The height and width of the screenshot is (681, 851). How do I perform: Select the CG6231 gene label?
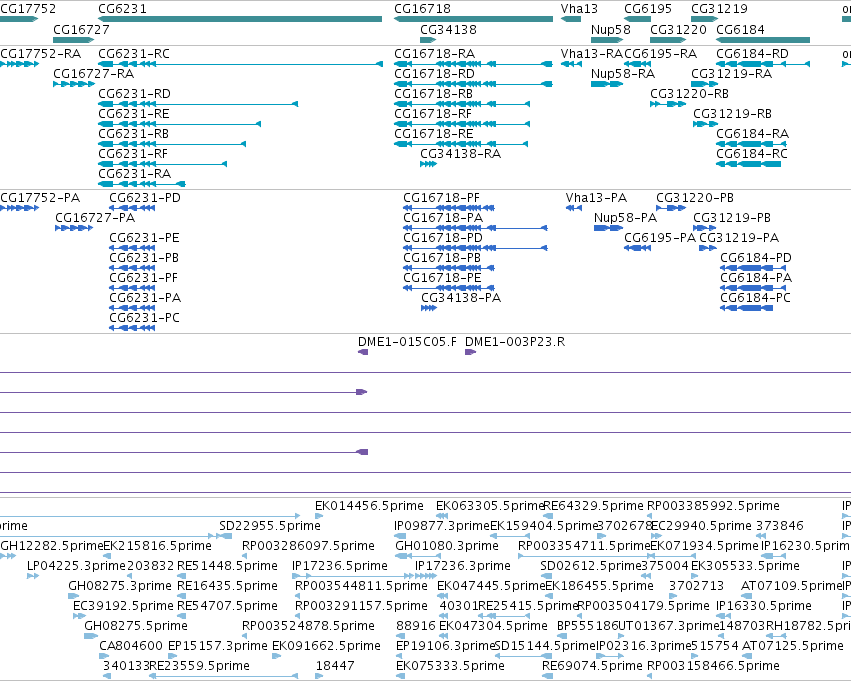tap(122, 9)
